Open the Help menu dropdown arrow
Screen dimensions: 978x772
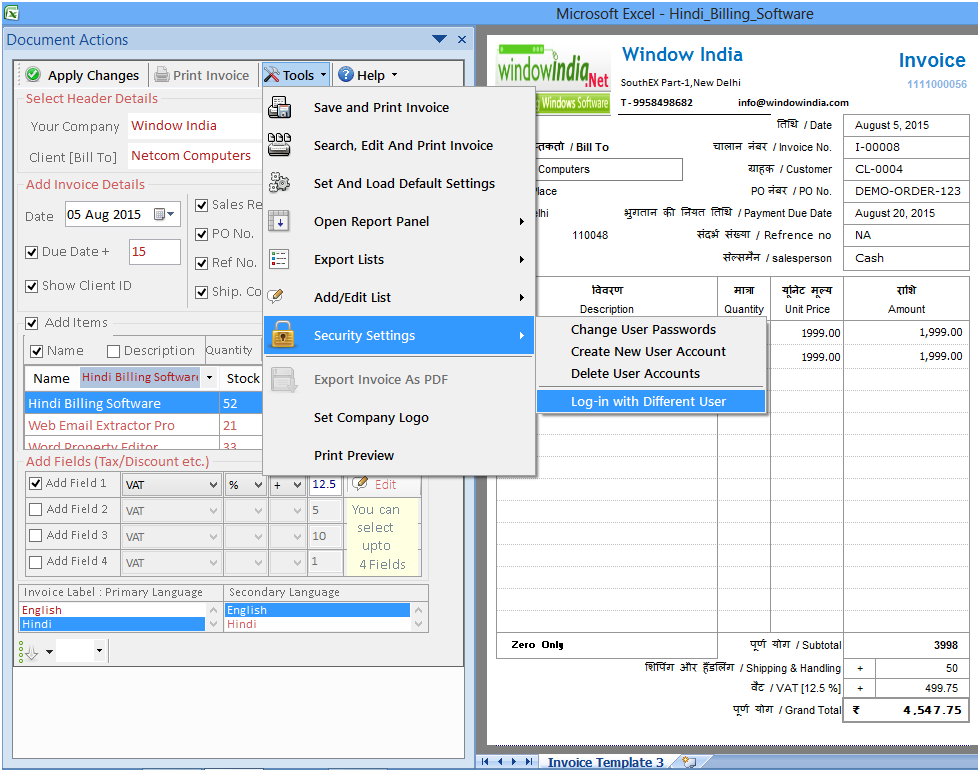click(x=394, y=75)
